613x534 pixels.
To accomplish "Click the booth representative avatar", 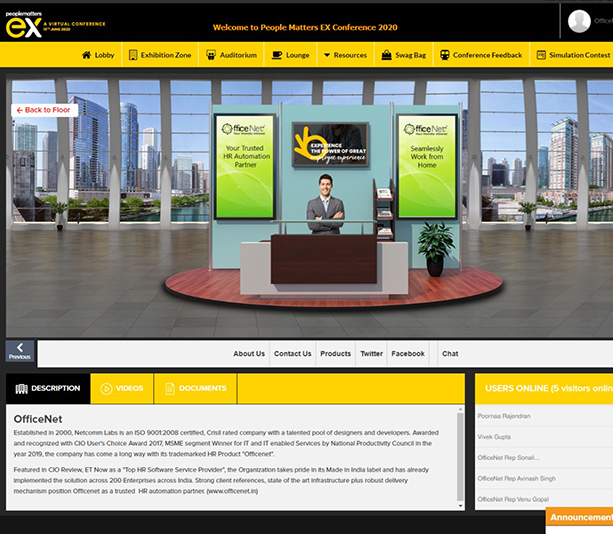I will [x=325, y=204].
